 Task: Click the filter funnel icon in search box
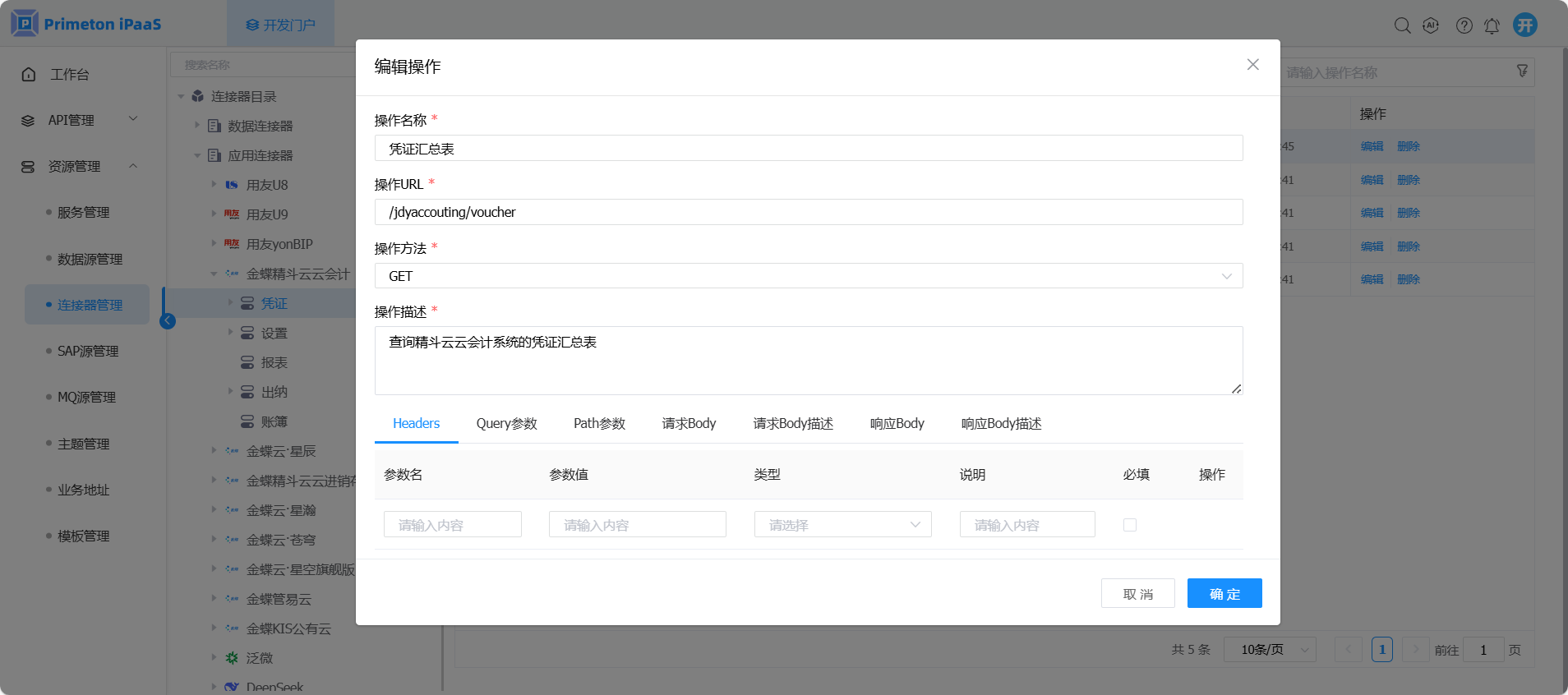(x=1522, y=71)
